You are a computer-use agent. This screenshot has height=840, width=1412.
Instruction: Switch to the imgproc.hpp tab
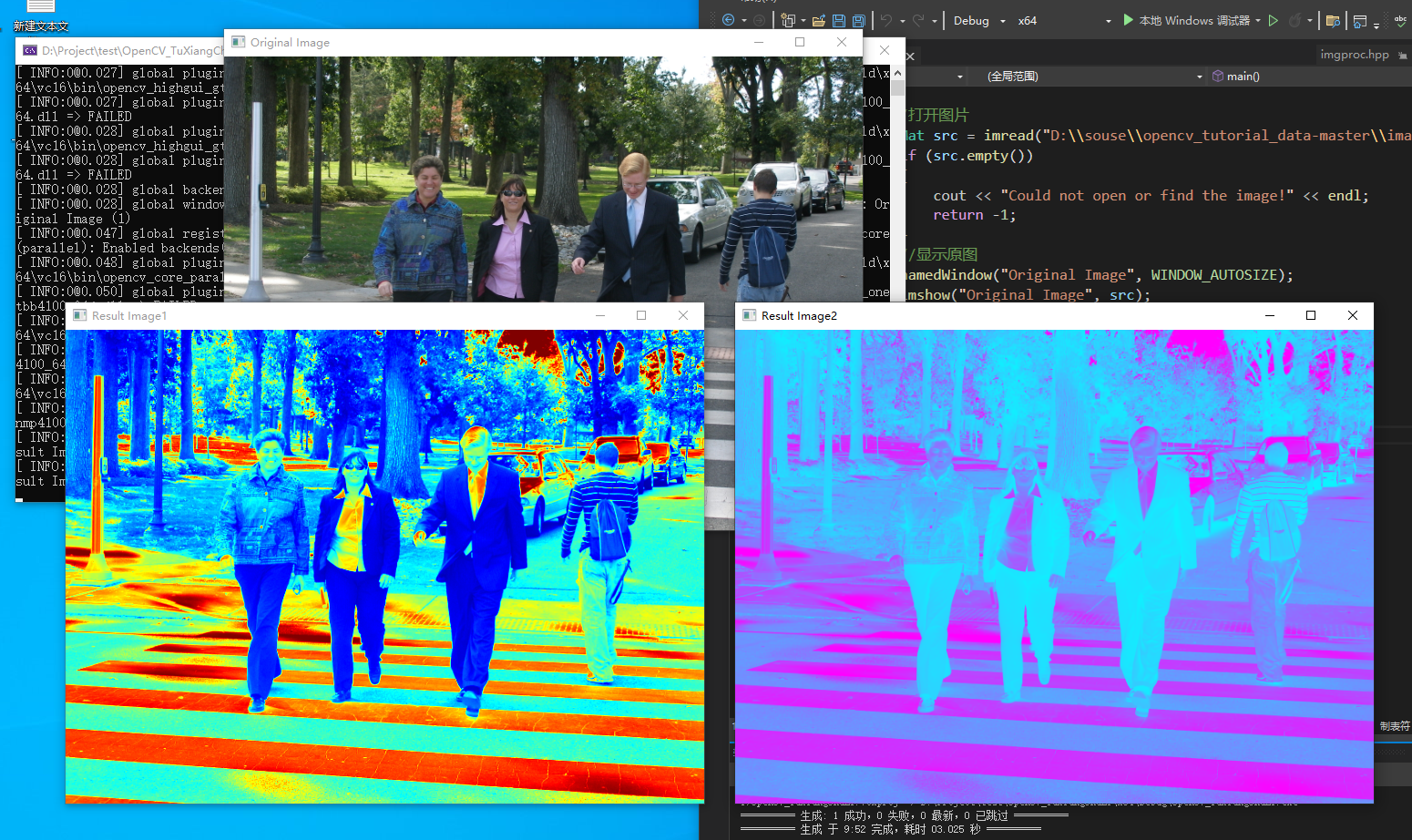1355,55
